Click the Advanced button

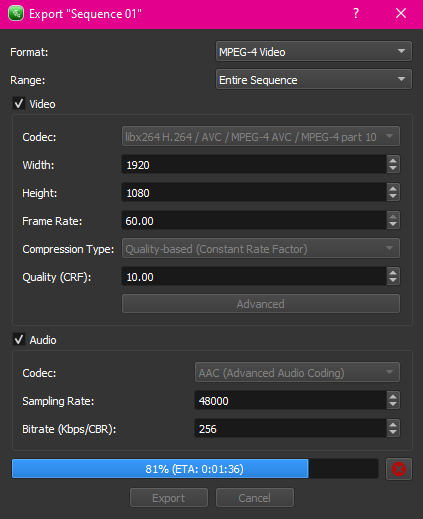(x=261, y=304)
